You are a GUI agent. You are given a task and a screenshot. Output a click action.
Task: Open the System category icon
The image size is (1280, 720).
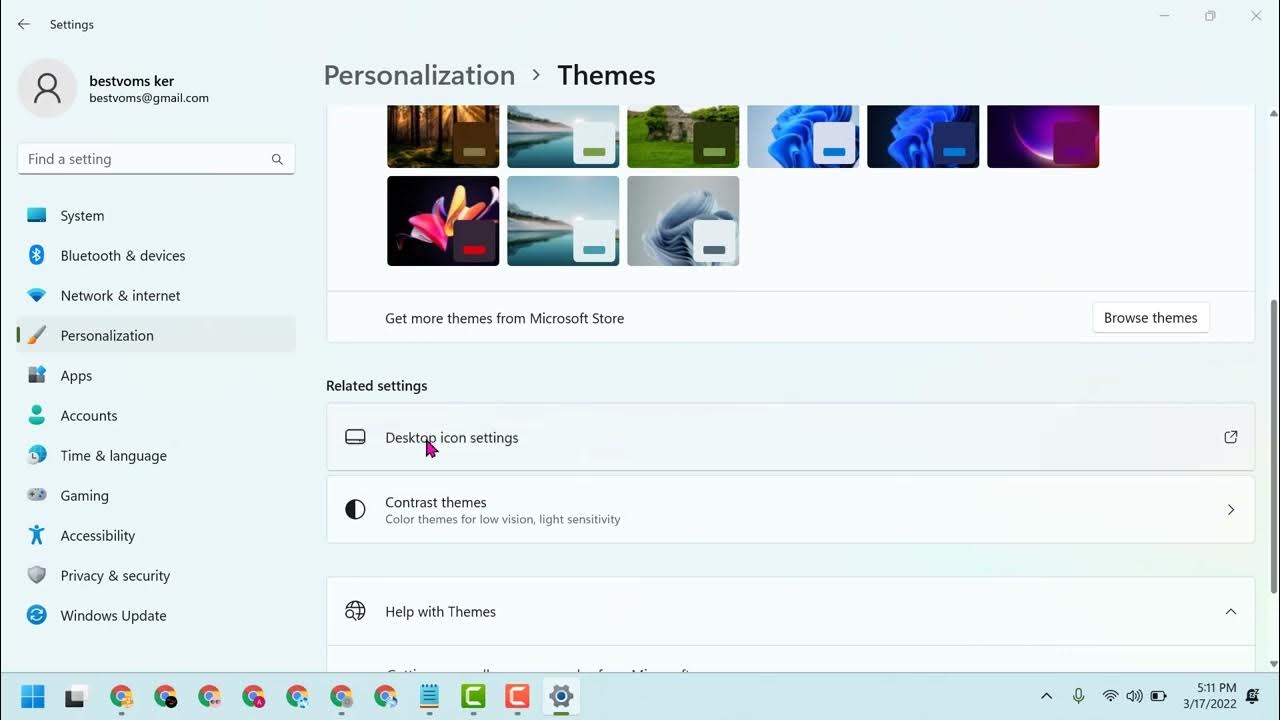[37, 215]
